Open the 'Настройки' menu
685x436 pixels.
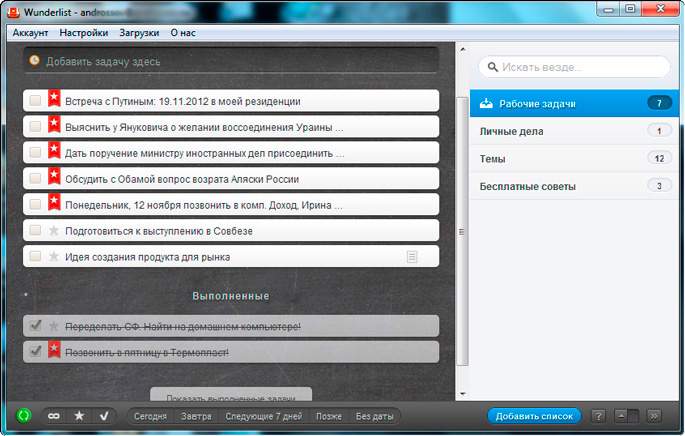click(84, 33)
